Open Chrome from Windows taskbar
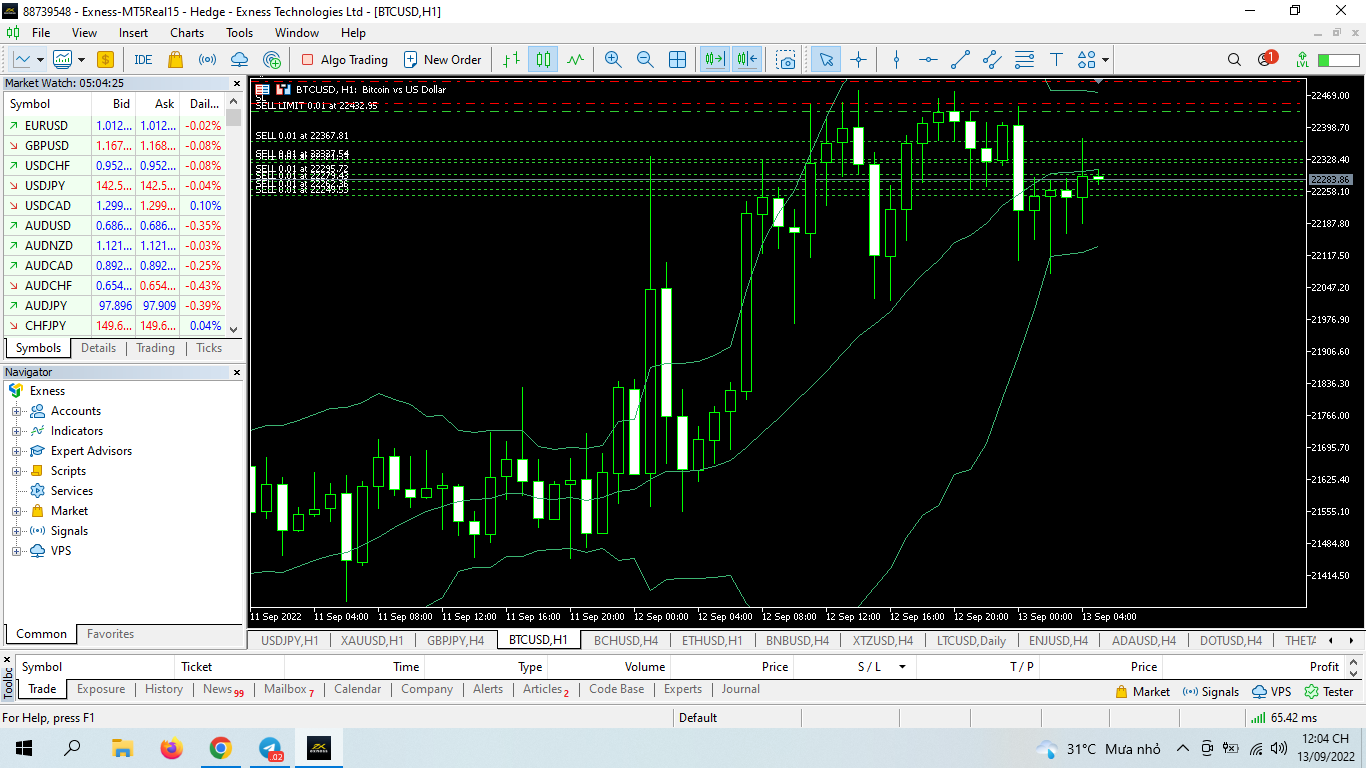The width and height of the screenshot is (1366, 768). tap(220, 748)
